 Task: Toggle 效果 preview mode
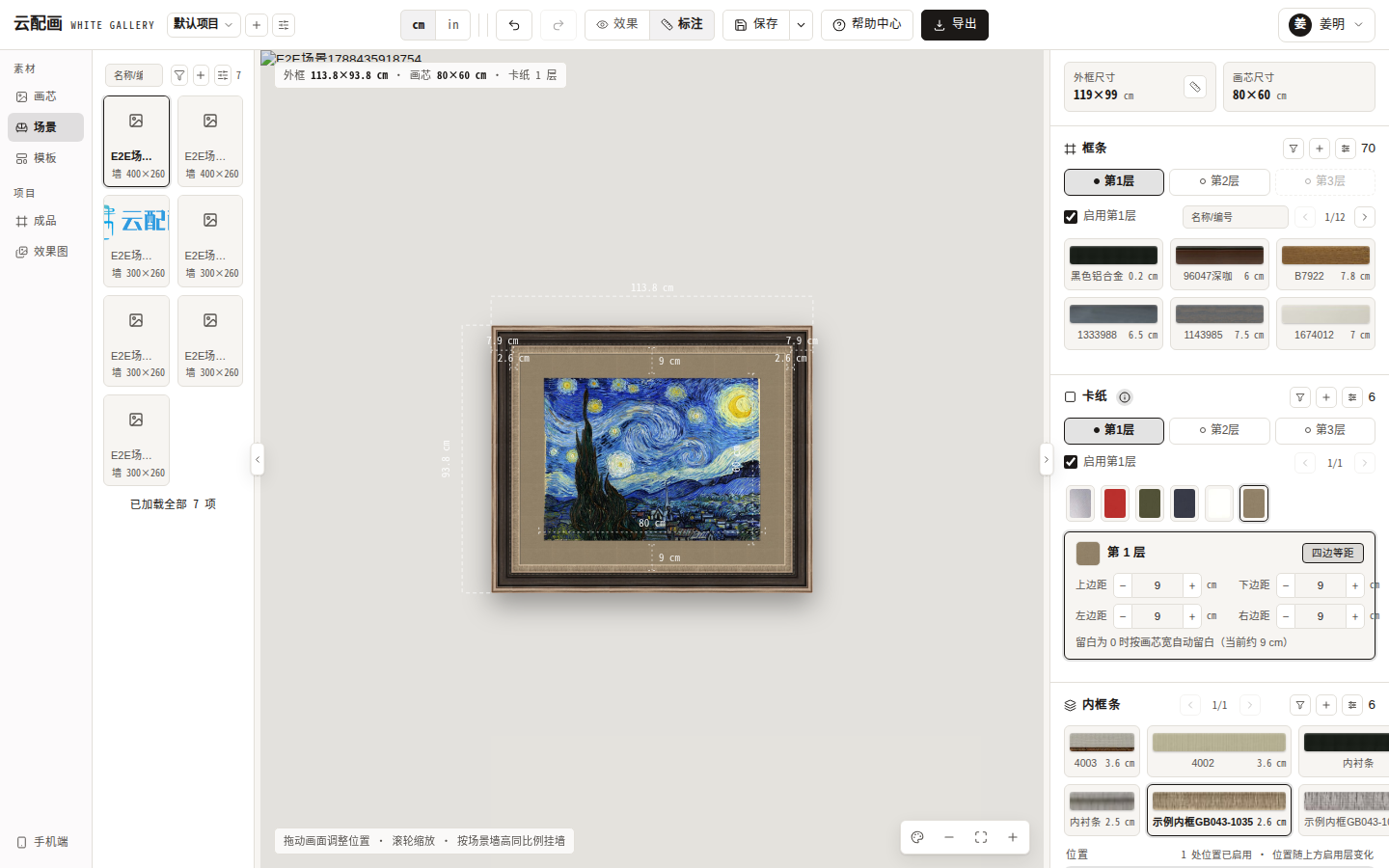(x=617, y=25)
